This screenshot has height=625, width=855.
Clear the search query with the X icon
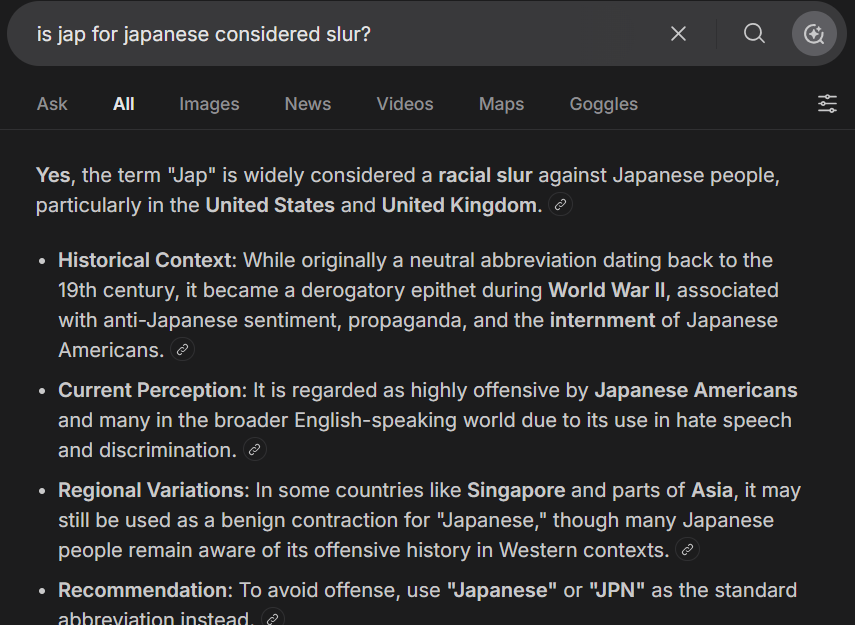[678, 34]
